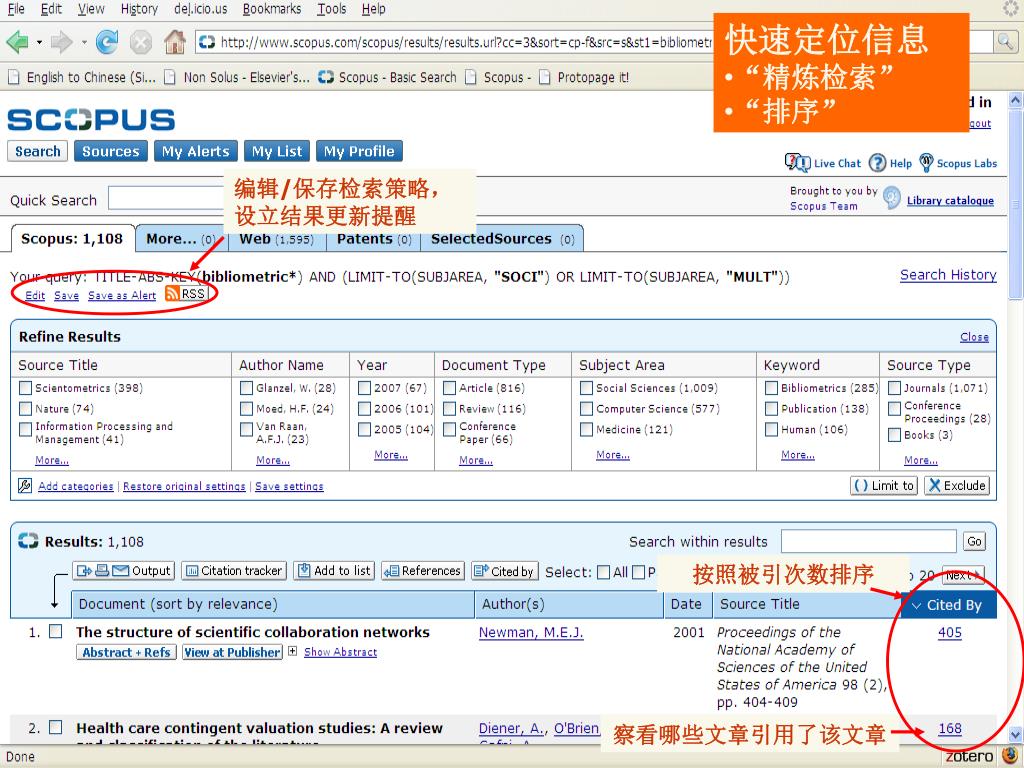The width and height of the screenshot is (1024, 768).
Task: Close the Refine Results panel
Action: (974, 337)
